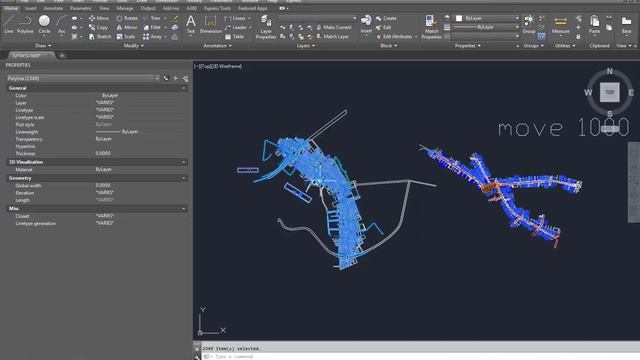The image size is (640, 360).
Task: Expand the Block panel dropdown
Action: (389, 46)
